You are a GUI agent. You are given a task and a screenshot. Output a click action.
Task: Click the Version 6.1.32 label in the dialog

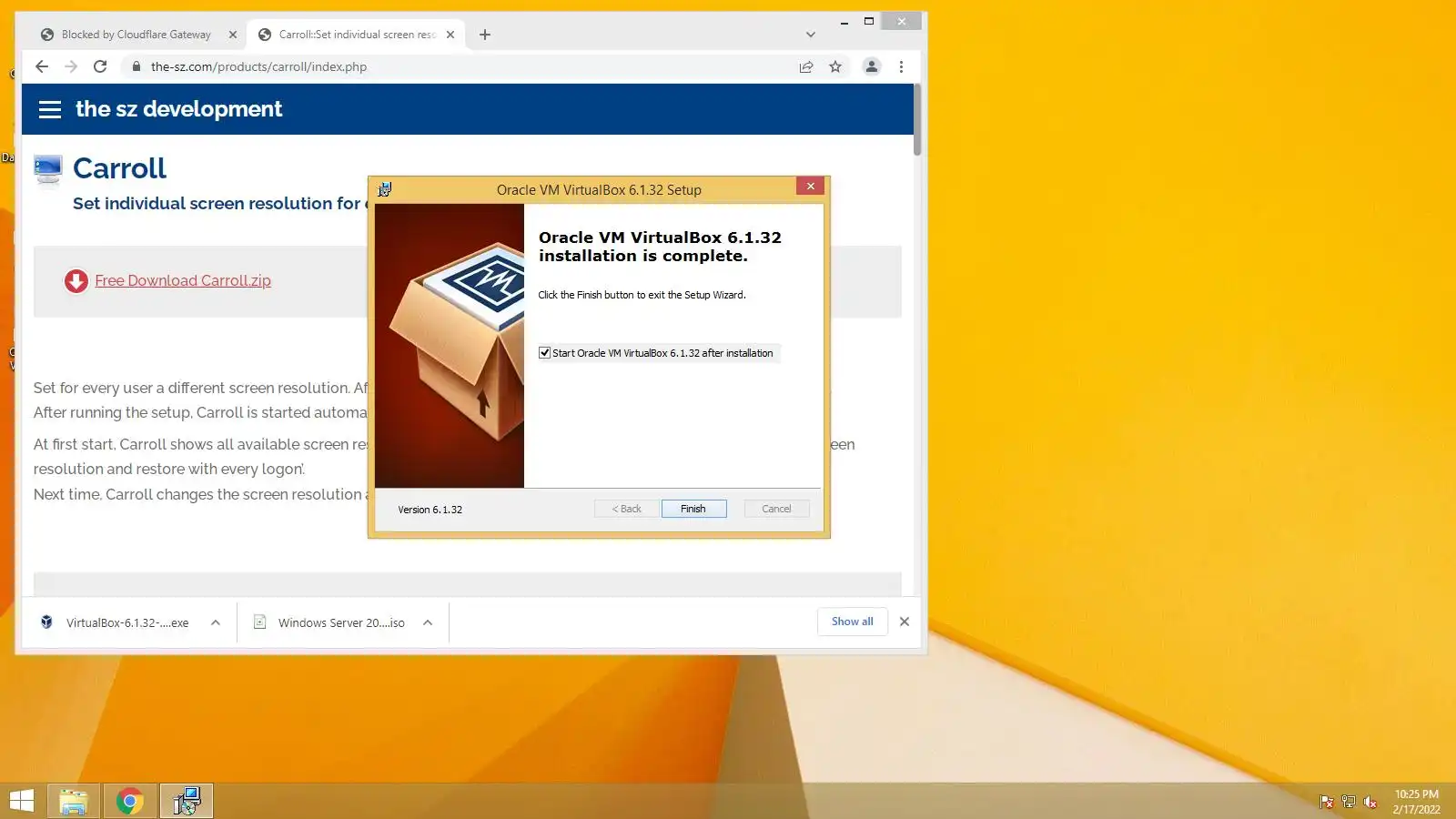[430, 510]
